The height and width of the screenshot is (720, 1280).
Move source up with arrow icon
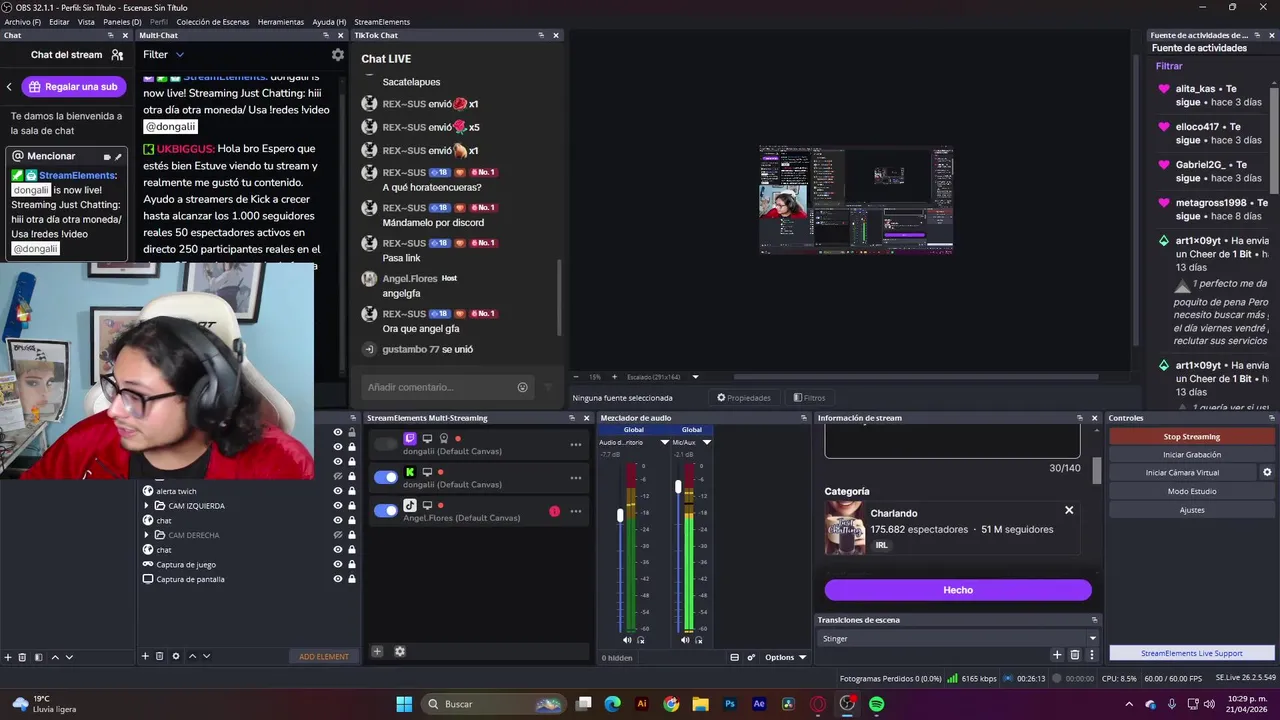tap(192, 656)
